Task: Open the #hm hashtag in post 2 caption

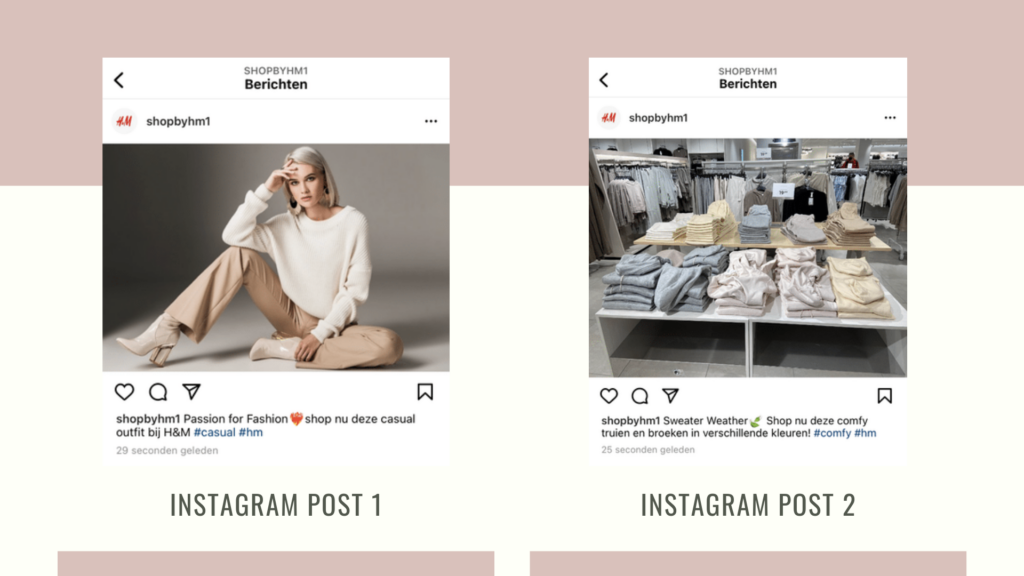Action: click(865, 433)
